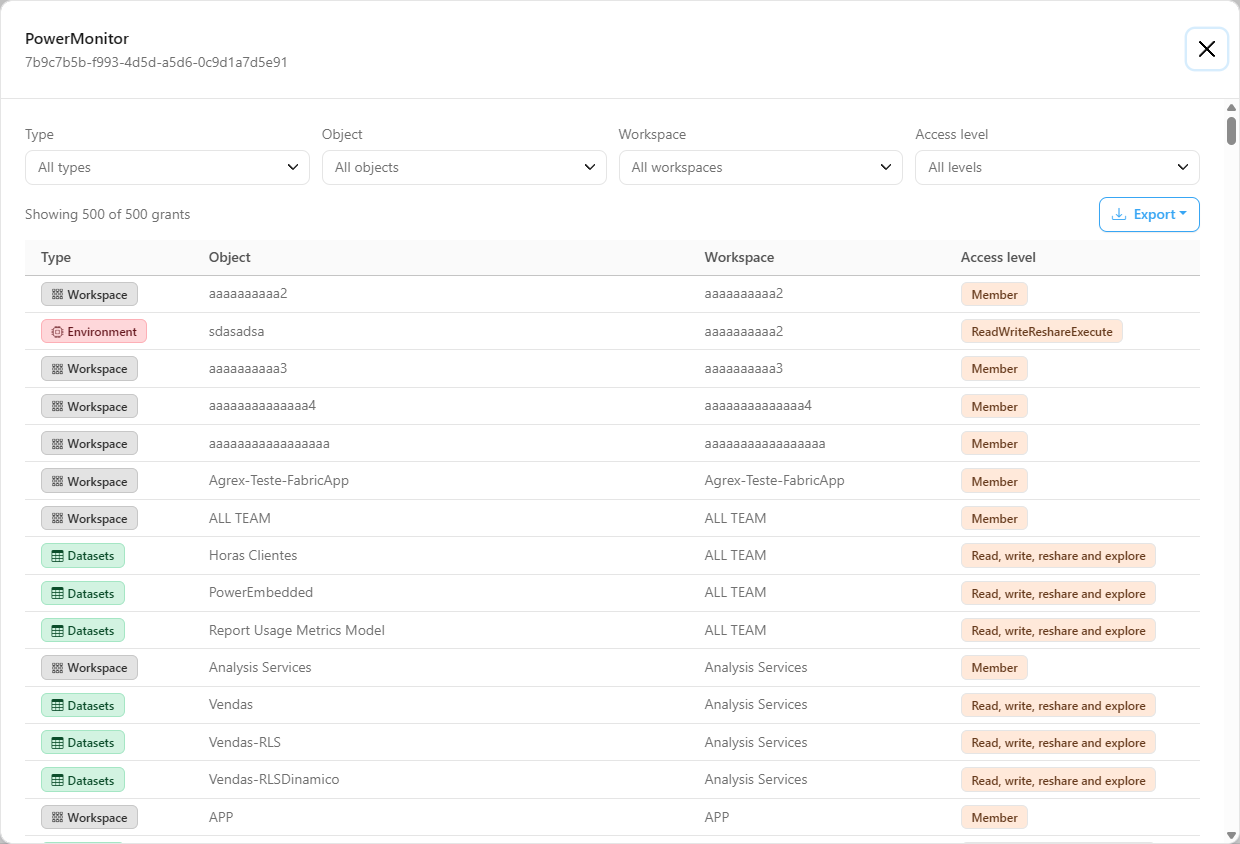Click the Datasets badge for Vendas-RLSDinamico
Viewport: 1240px width, 844px height.
tap(83, 780)
